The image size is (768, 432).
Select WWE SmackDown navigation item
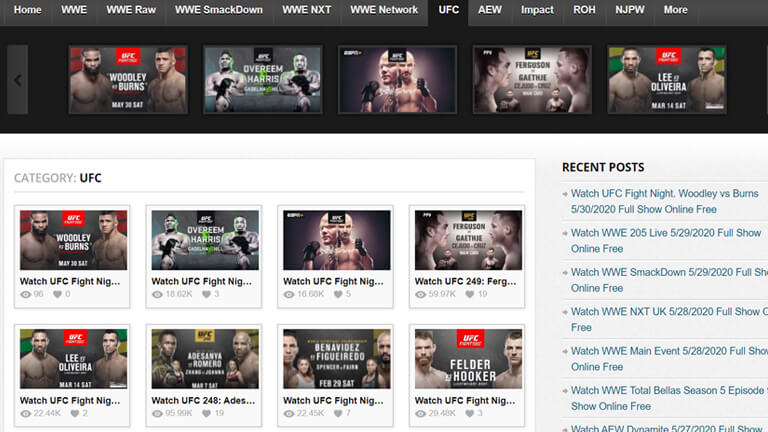click(219, 10)
